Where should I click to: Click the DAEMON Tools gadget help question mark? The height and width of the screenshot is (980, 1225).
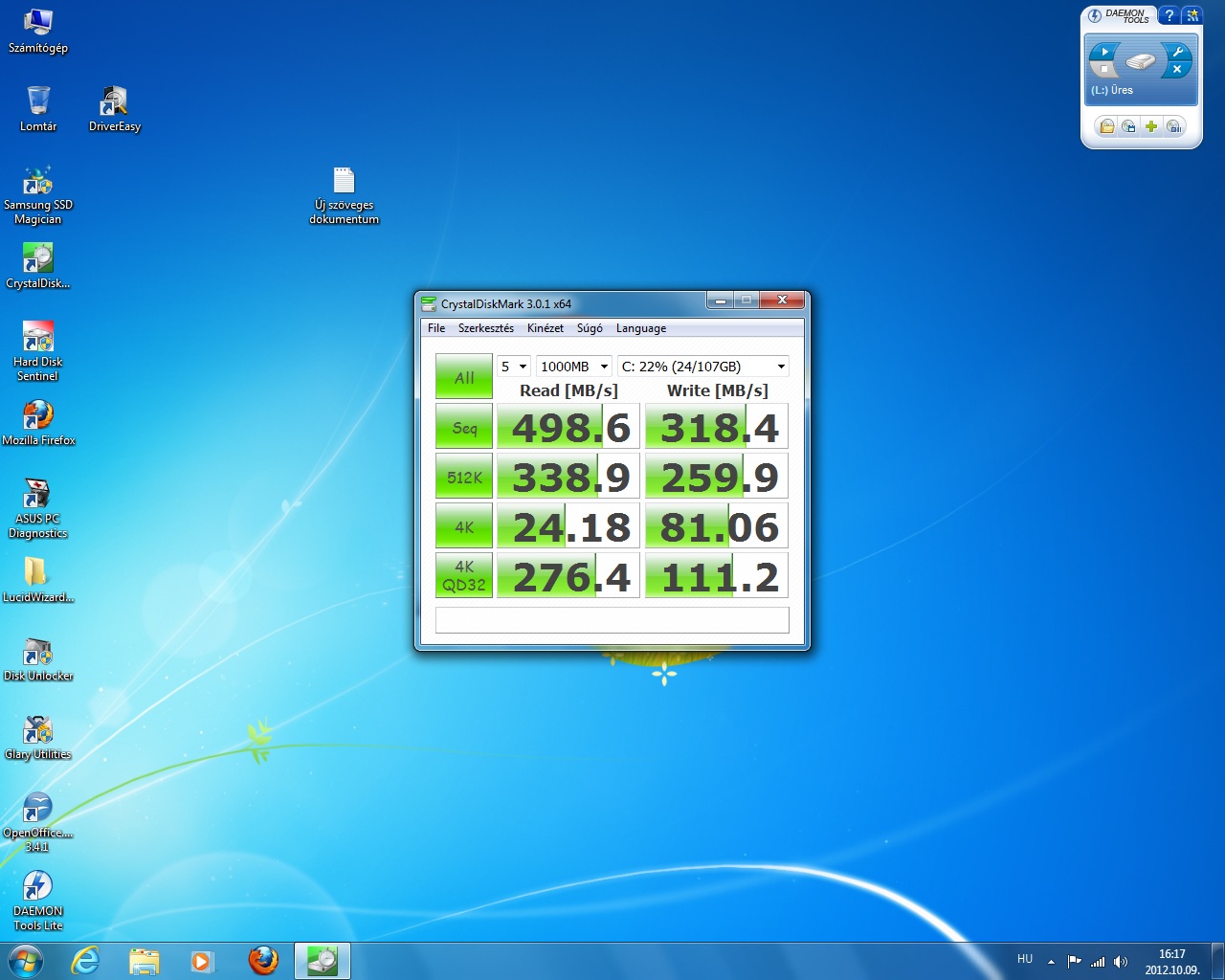(1169, 15)
